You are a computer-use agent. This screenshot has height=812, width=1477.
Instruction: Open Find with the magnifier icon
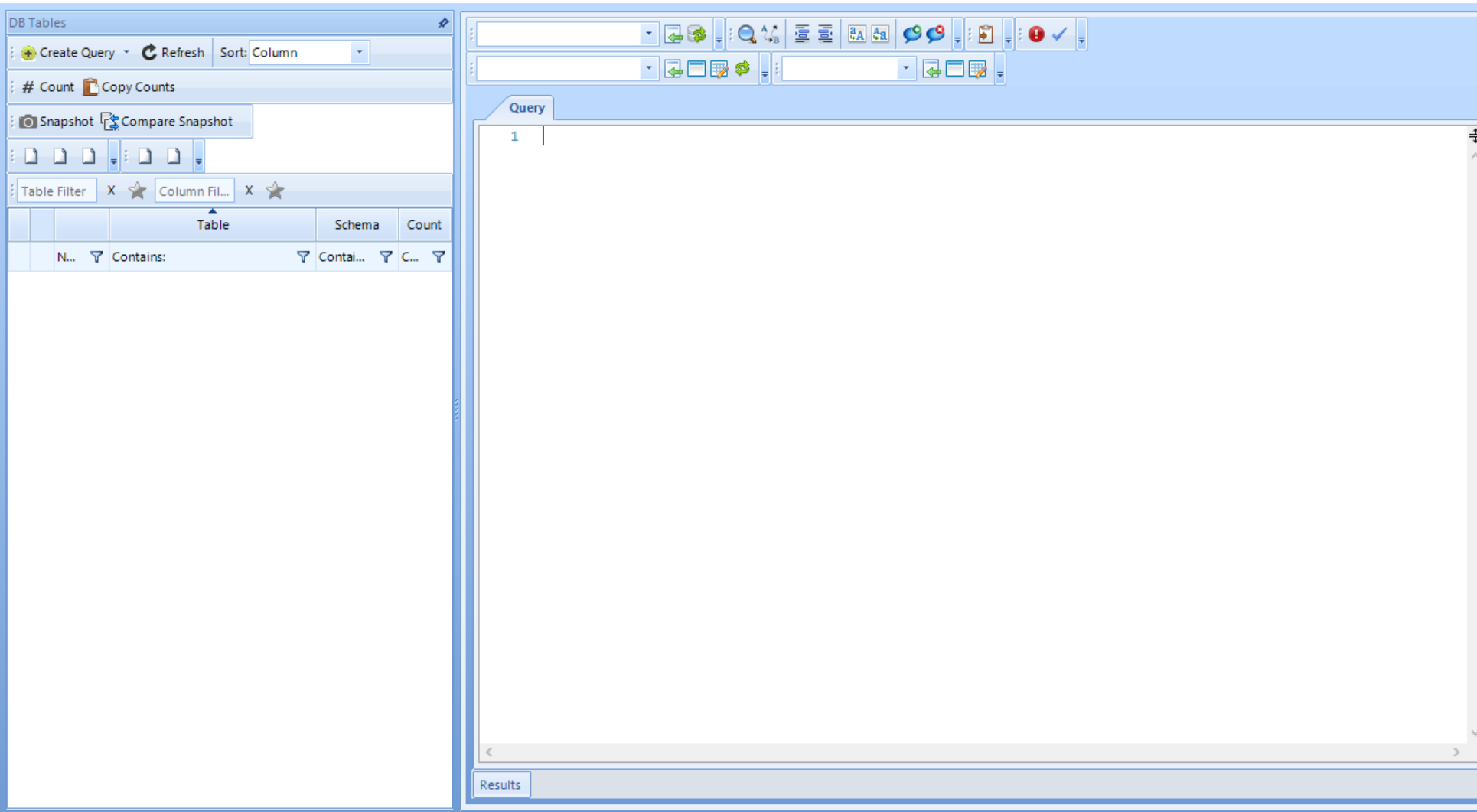(747, 34)
